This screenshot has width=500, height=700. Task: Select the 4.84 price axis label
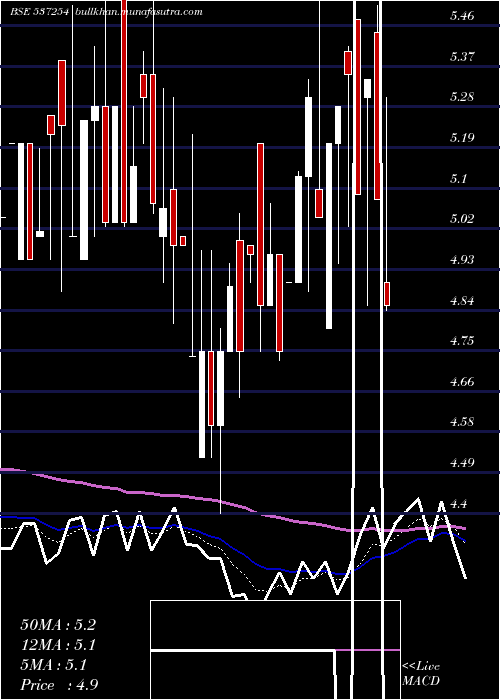462,300
